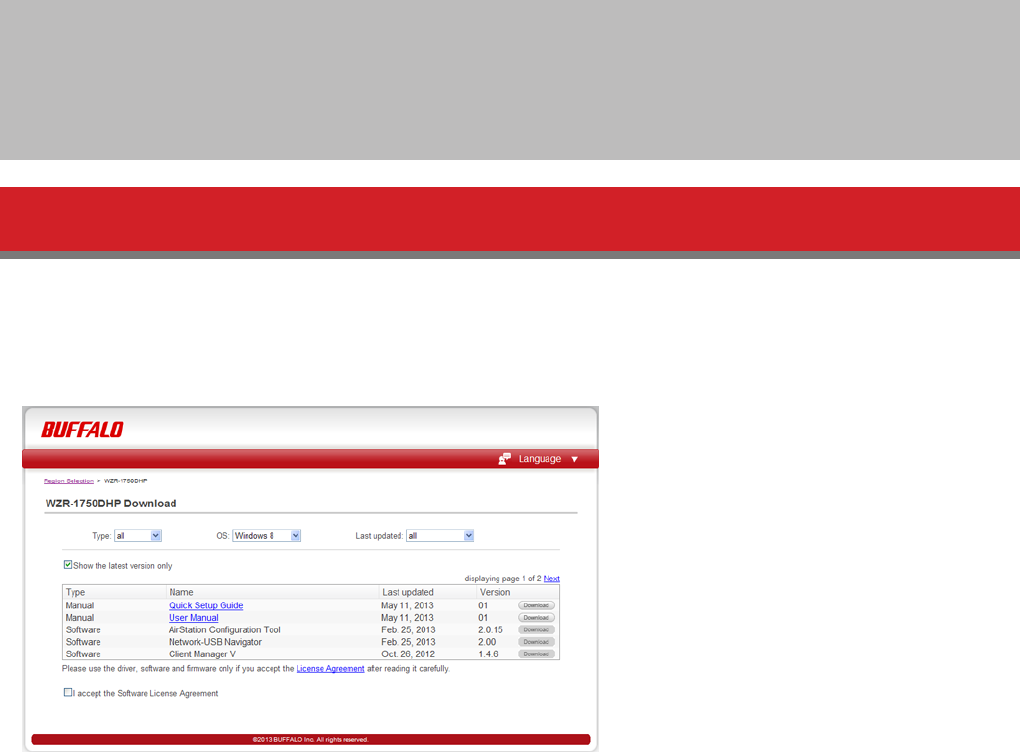Open the Region Selection breadcrumb link
Screen dimensions: 1020x752
pos(69,481)
